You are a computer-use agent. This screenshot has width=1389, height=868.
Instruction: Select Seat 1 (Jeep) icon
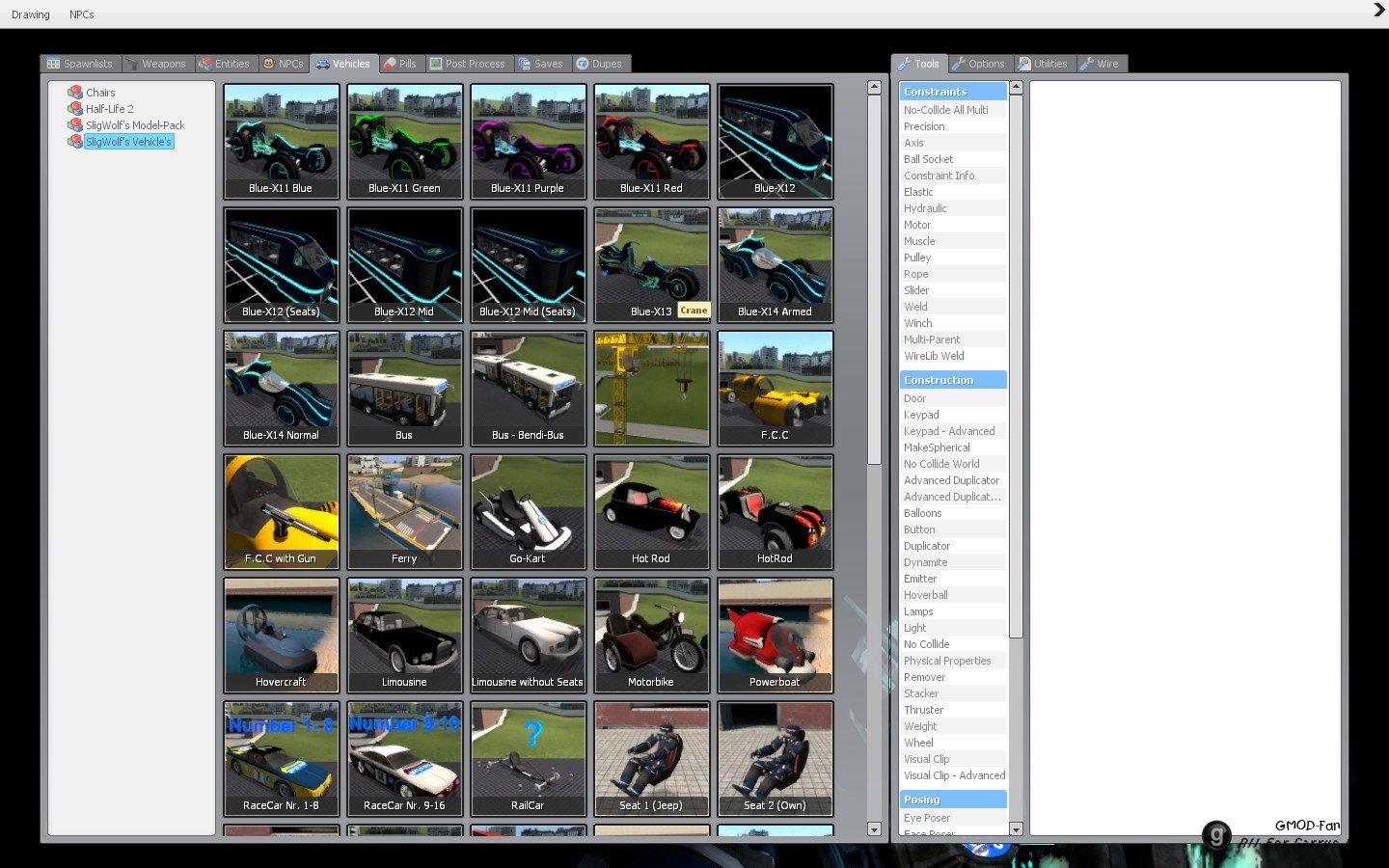coord(651,759)
